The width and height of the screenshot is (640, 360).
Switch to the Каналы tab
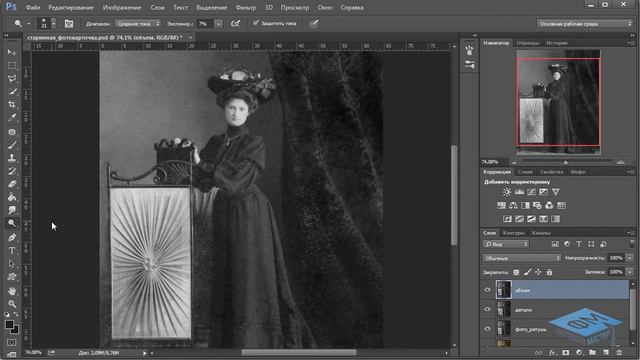tap(541, 233)
